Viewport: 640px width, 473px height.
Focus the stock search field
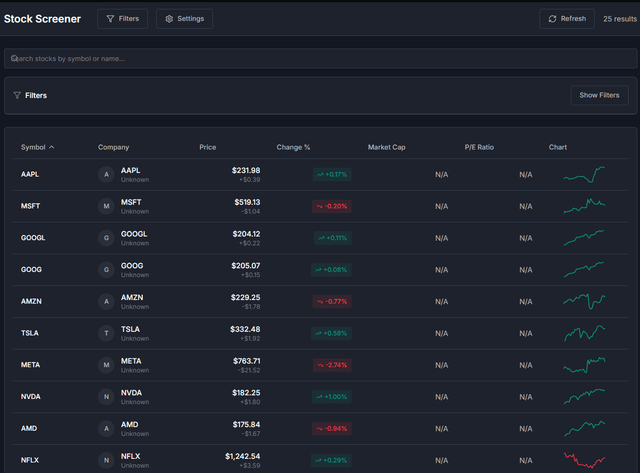click(320, 58)
